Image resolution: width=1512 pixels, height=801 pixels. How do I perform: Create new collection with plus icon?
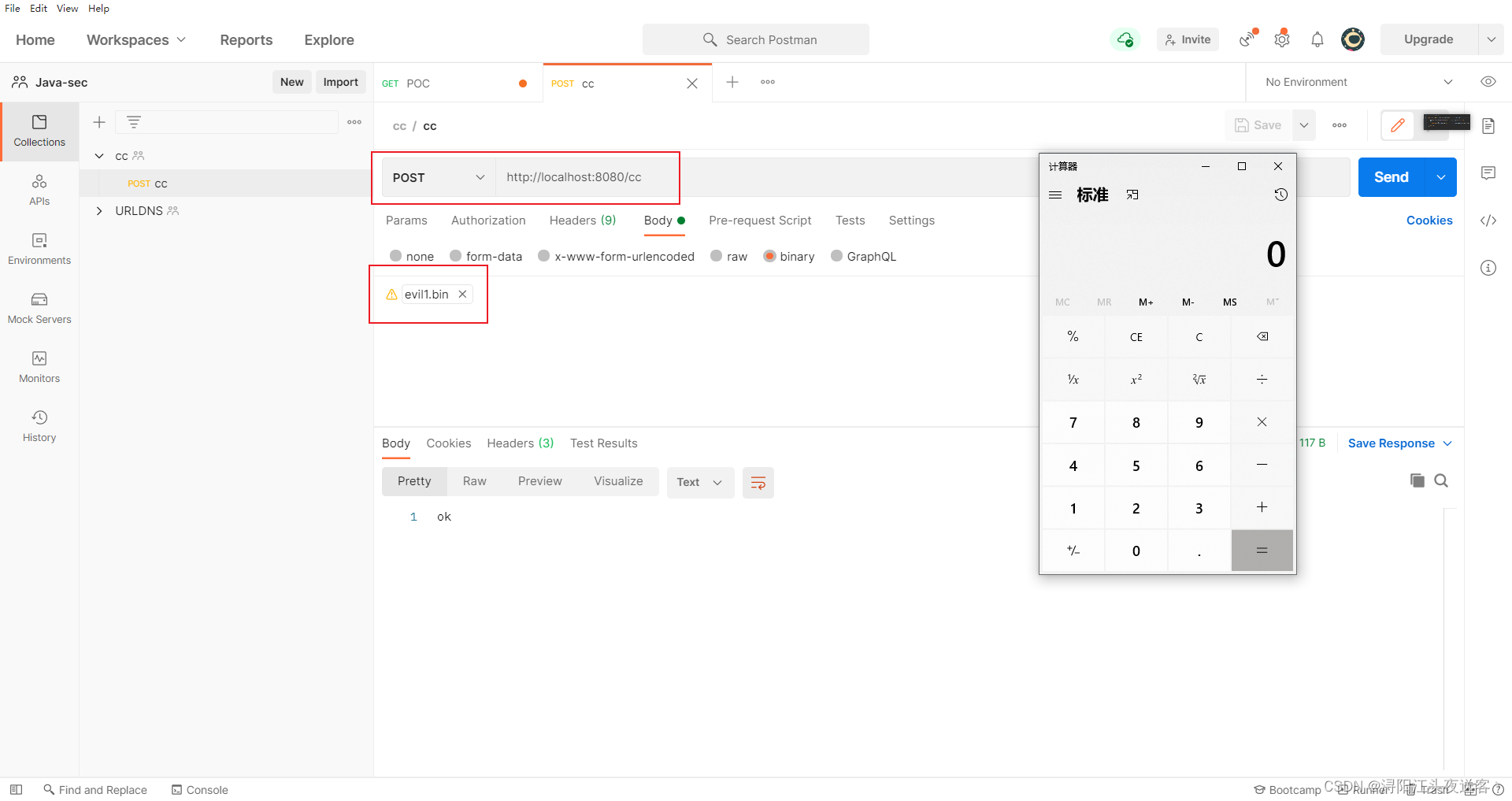pyautogui.click(x=99, y=122)
